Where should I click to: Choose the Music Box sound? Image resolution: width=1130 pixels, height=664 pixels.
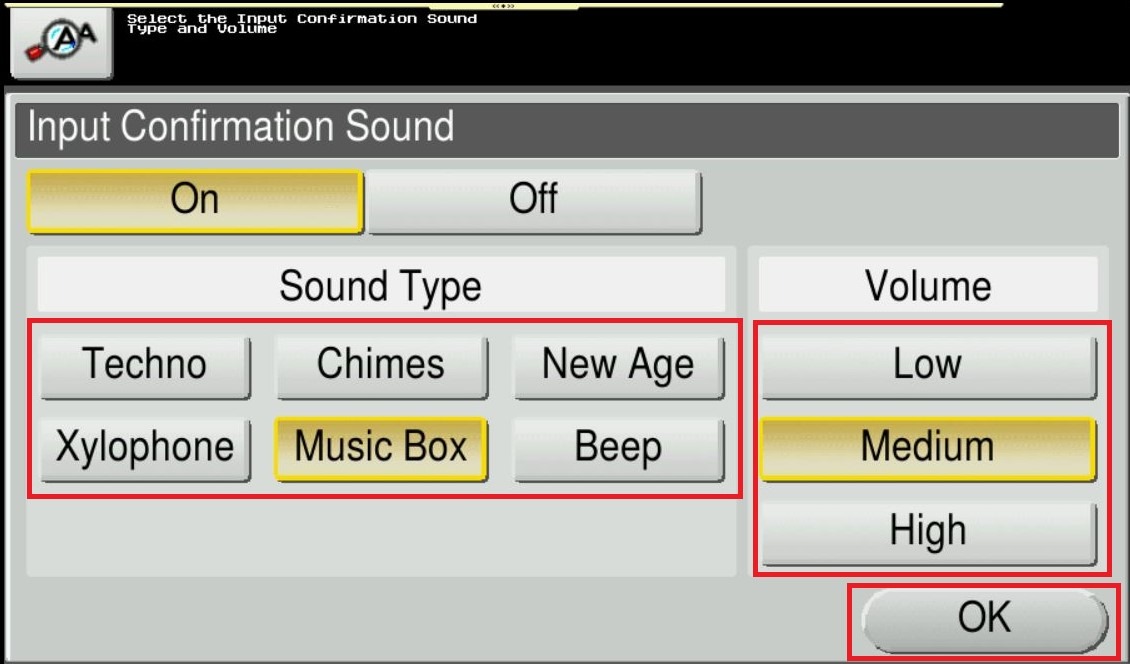click(x=381, y=447)
